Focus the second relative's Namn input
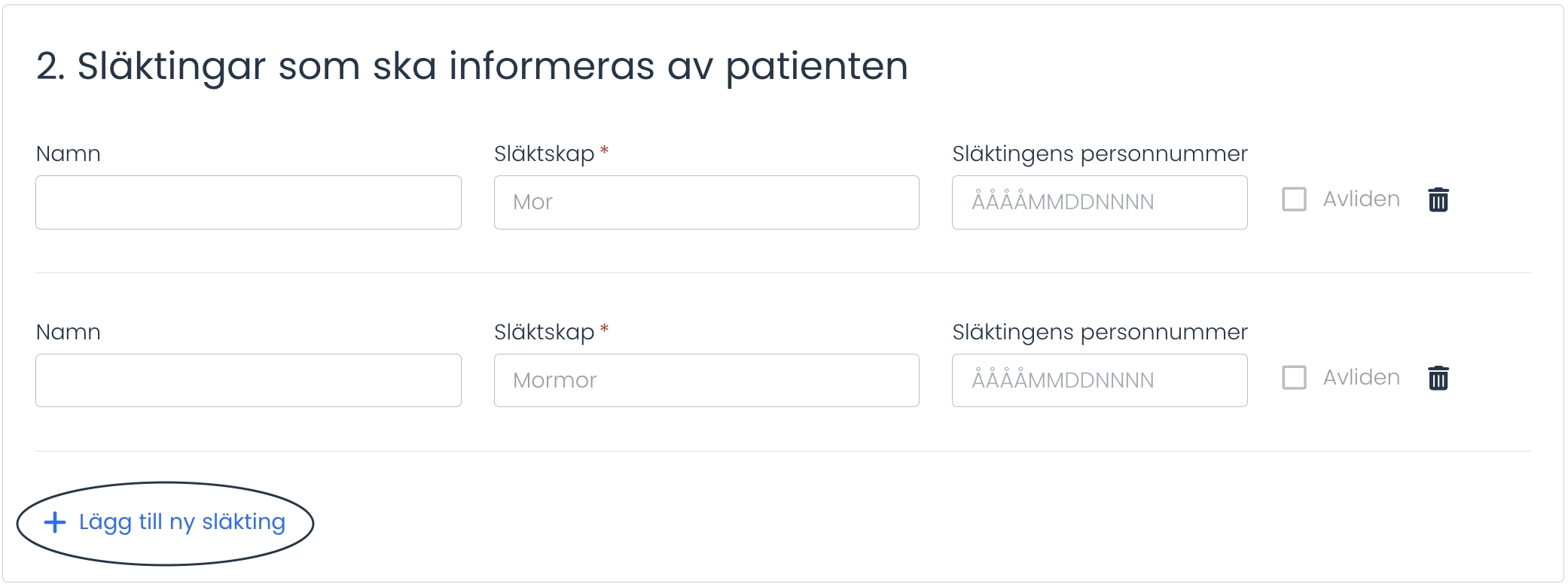Viewport: 1568px width, 587px height. point(249,380)
